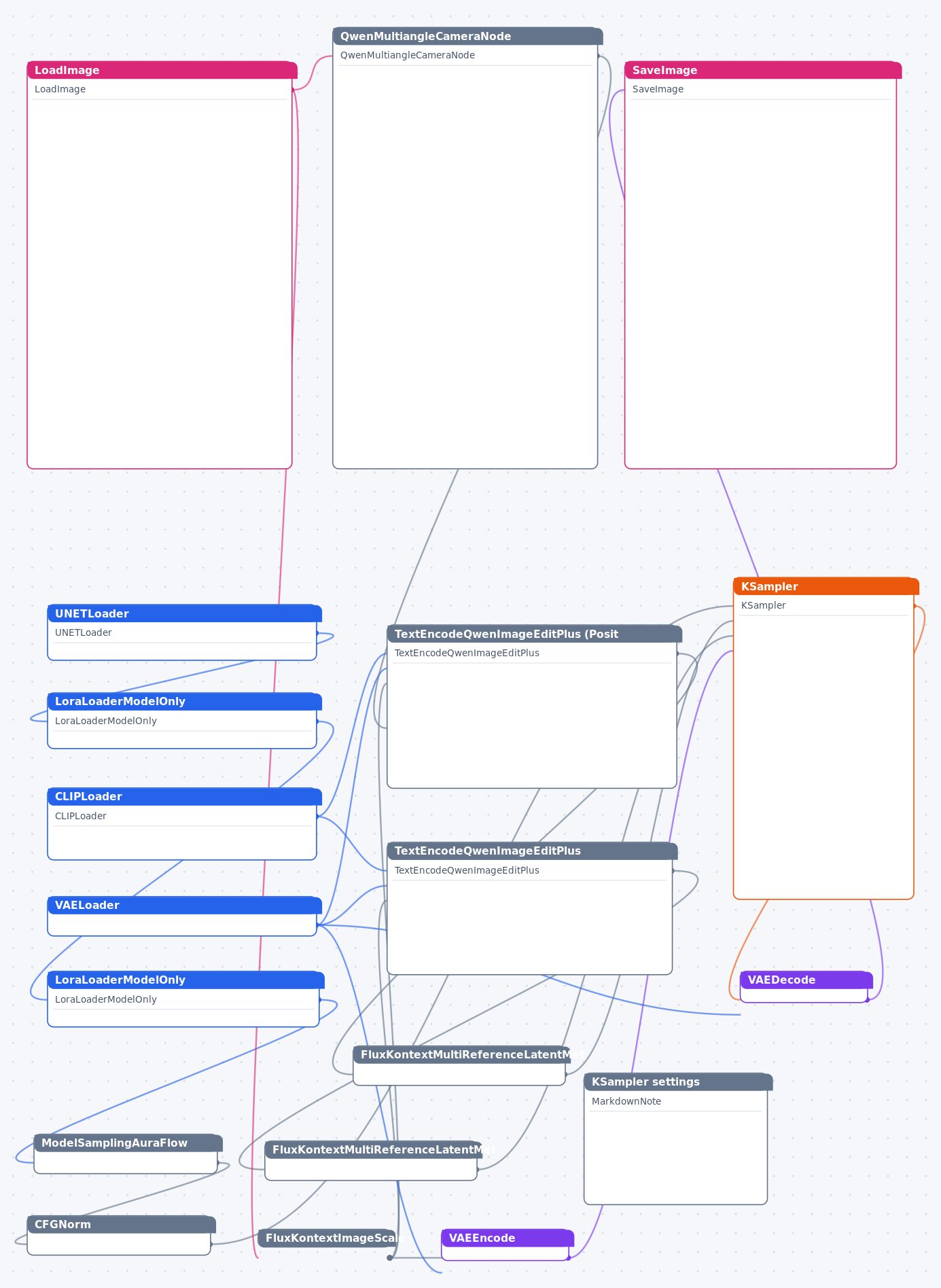Viewport: 941px width, 1288px height.
Task: Select the orange KSampler node header
Action: click(826, 586)
